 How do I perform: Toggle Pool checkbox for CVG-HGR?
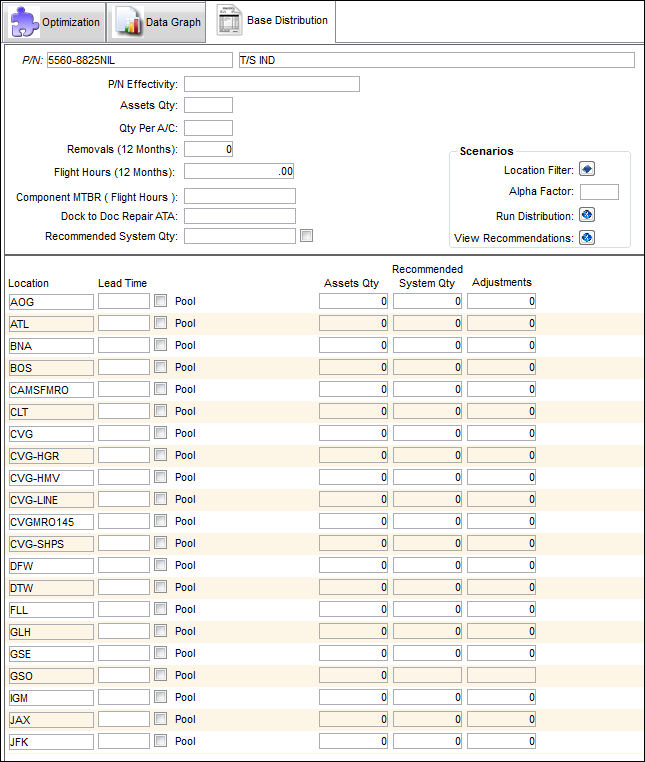[160, 455]
